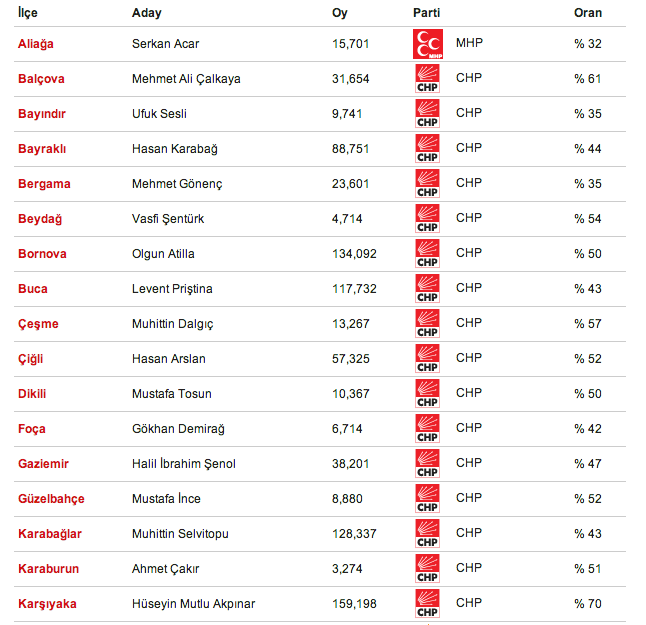Click candidate name Hüseyin Mutlu Akpınar

point(193,604)
